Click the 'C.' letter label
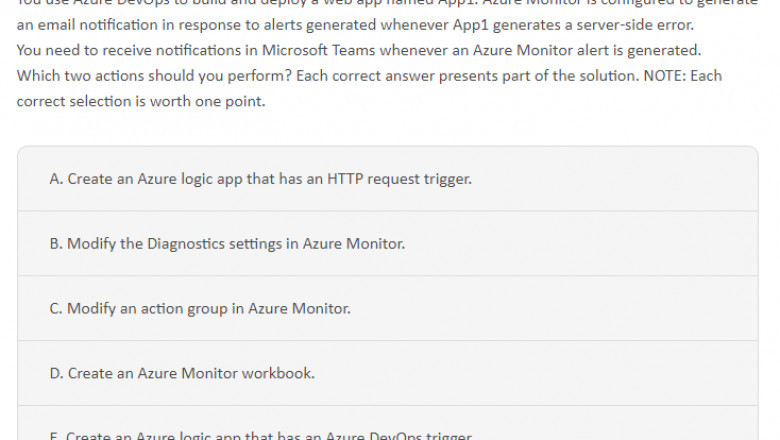 click(x=56, y=308)
